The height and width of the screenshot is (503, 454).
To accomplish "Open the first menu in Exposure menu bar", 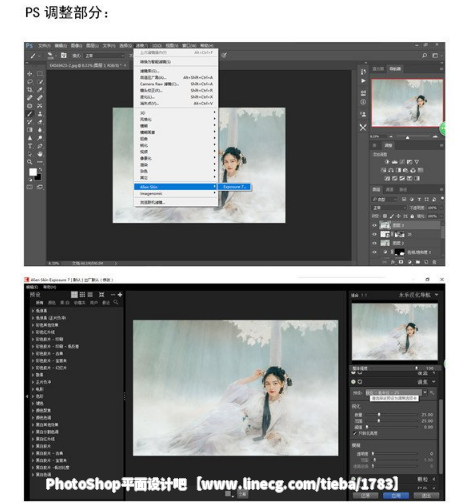I will (x=32, y=287).
